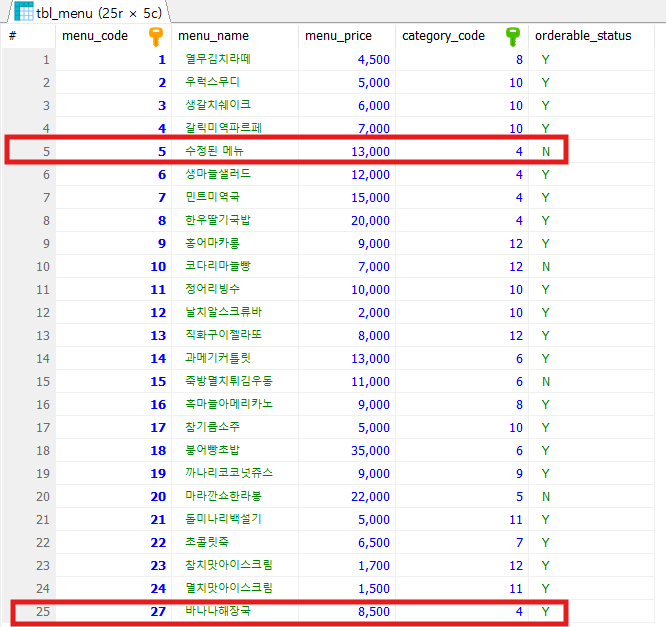Click price 4,500 in row 1
This screenshot has height=627, width=666.
pyautogui.click(x=374, y=59)
